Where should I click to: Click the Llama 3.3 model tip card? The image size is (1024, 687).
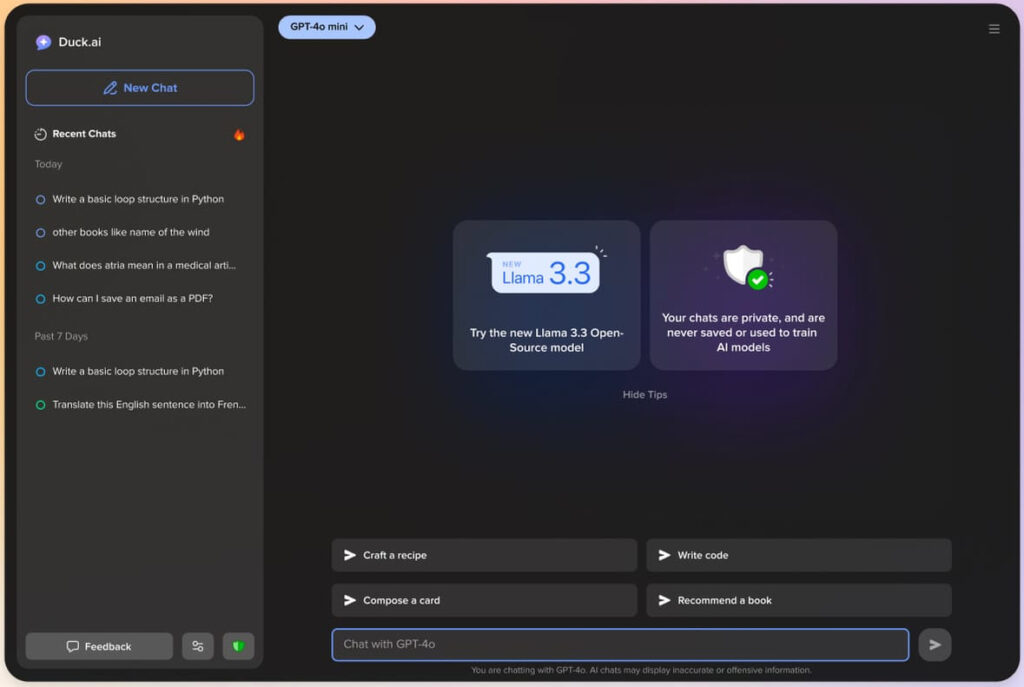tap(547, 295)
